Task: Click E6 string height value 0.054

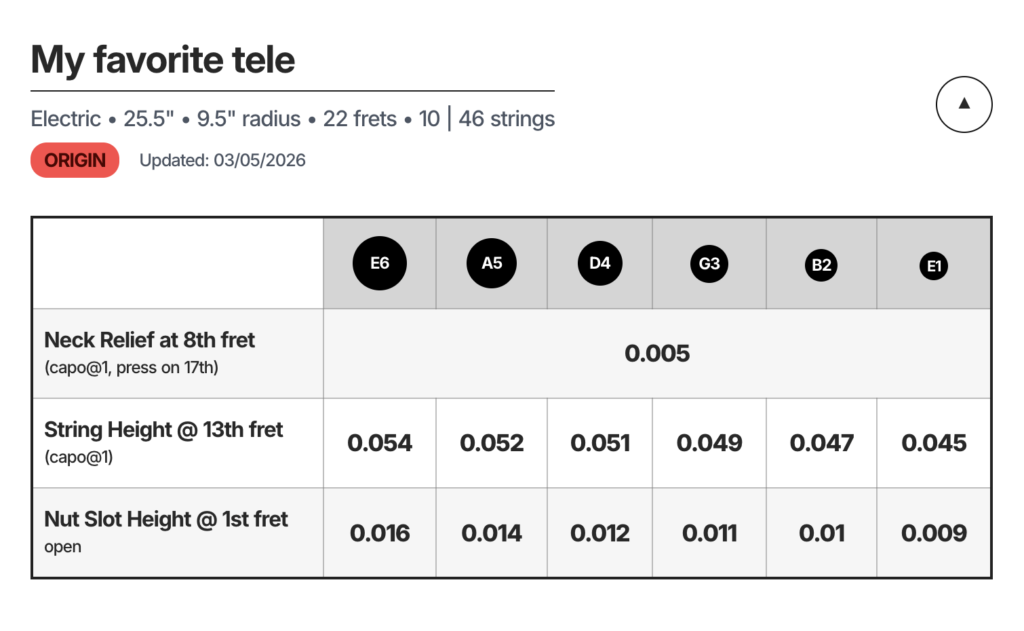Action: tap(380, 443)
